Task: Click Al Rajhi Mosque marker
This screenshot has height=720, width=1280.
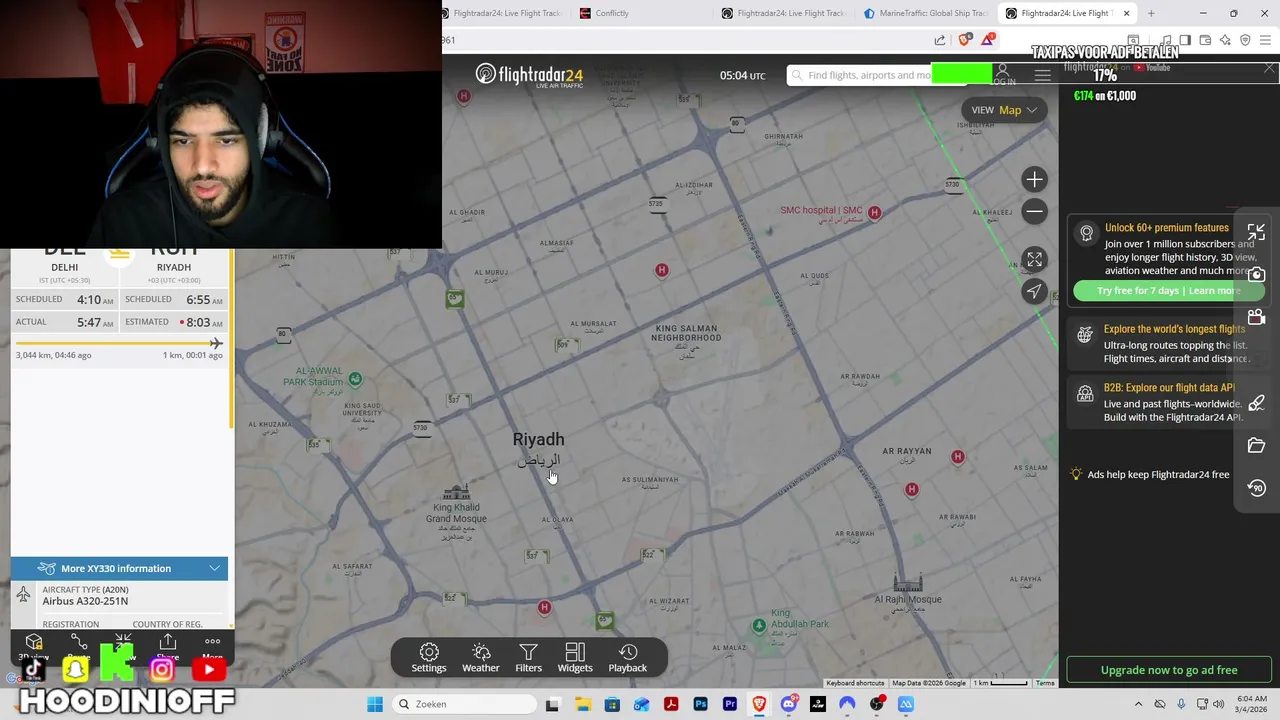Action: [x=908, y=581]
